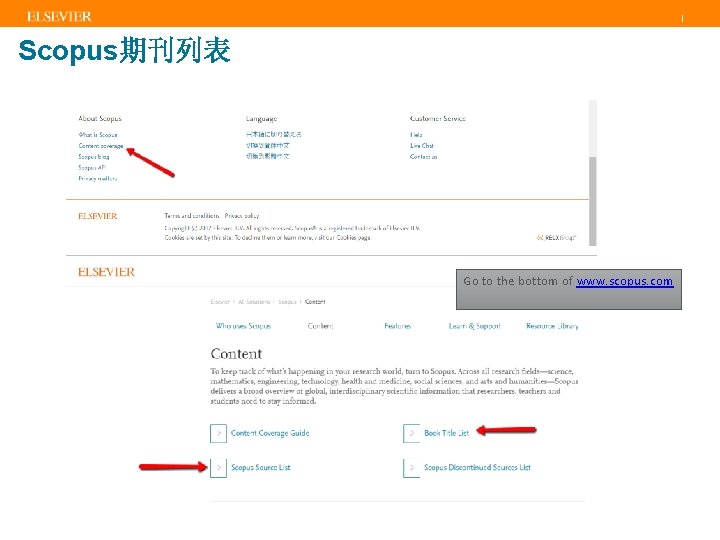720x540 pixels.
Task: Click 'Scopus' in the breadcrumb
Action: click(x=287, y=302)
